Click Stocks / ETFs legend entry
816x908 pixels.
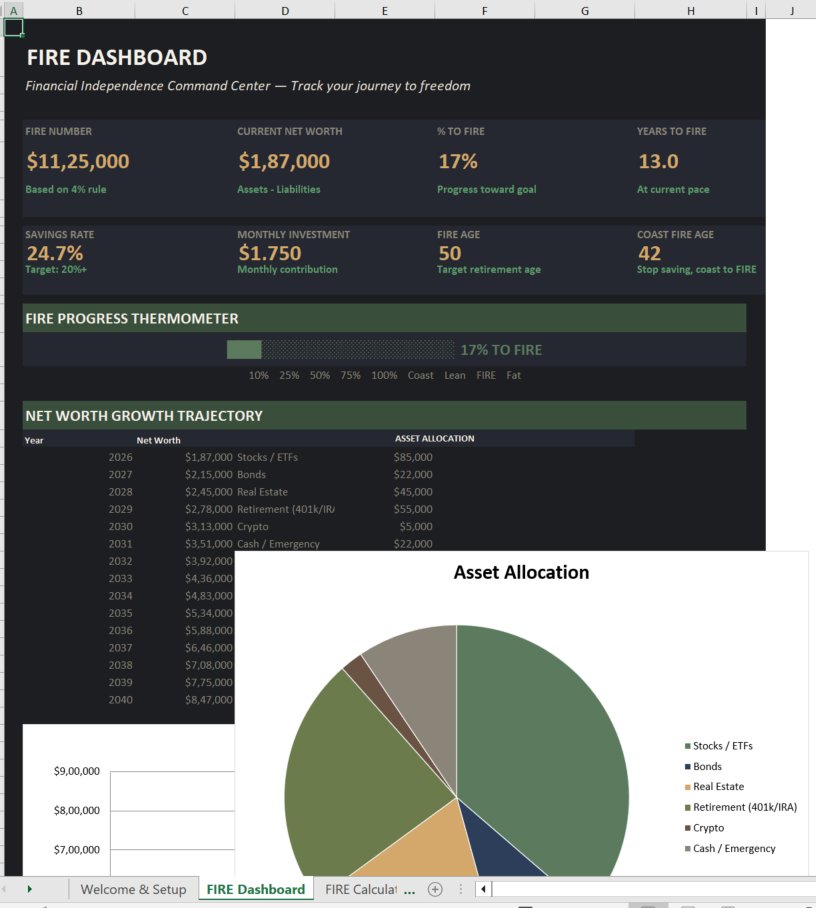[719, 746]
